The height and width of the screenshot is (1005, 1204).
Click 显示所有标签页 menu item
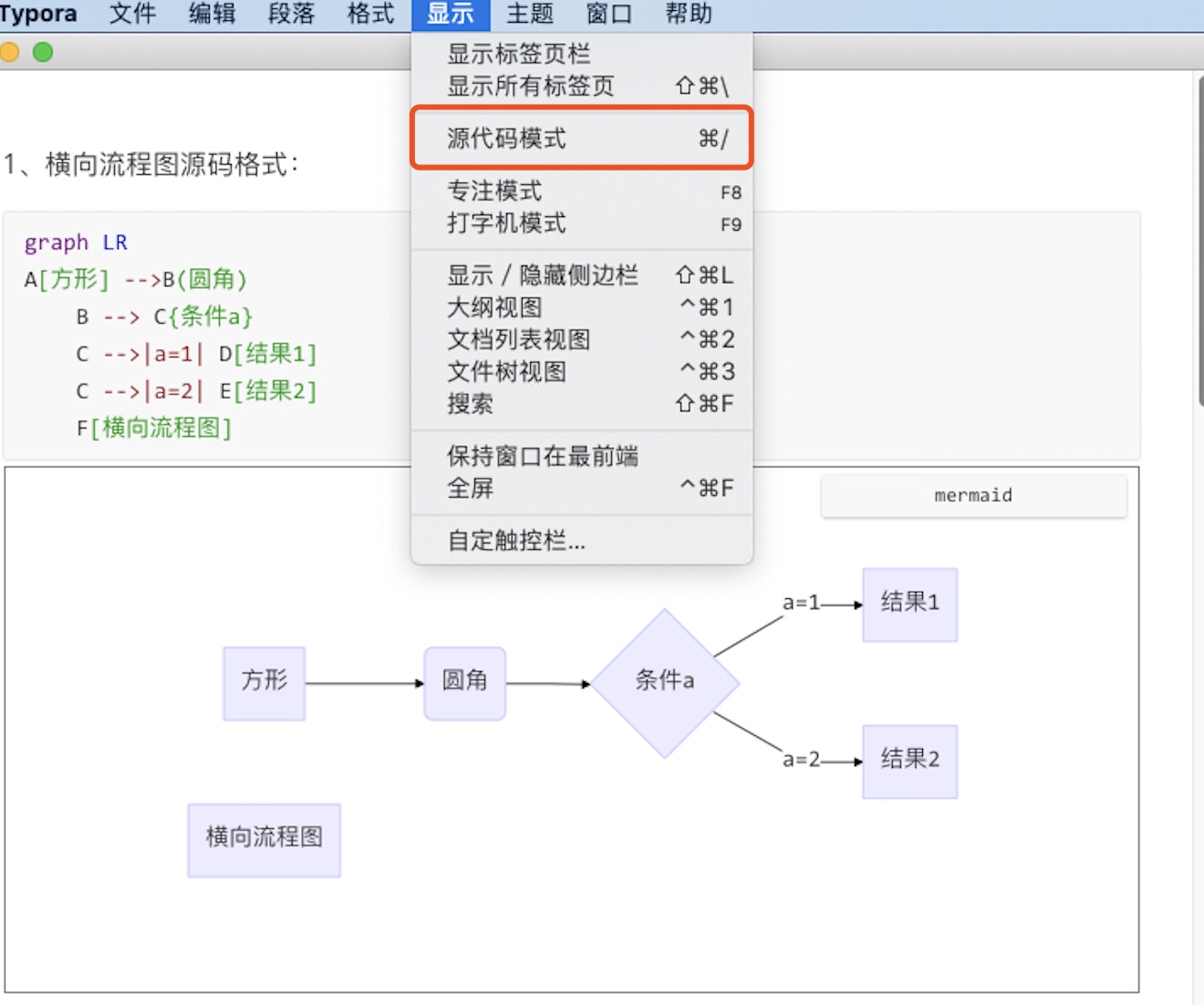(x=582, y=86)
